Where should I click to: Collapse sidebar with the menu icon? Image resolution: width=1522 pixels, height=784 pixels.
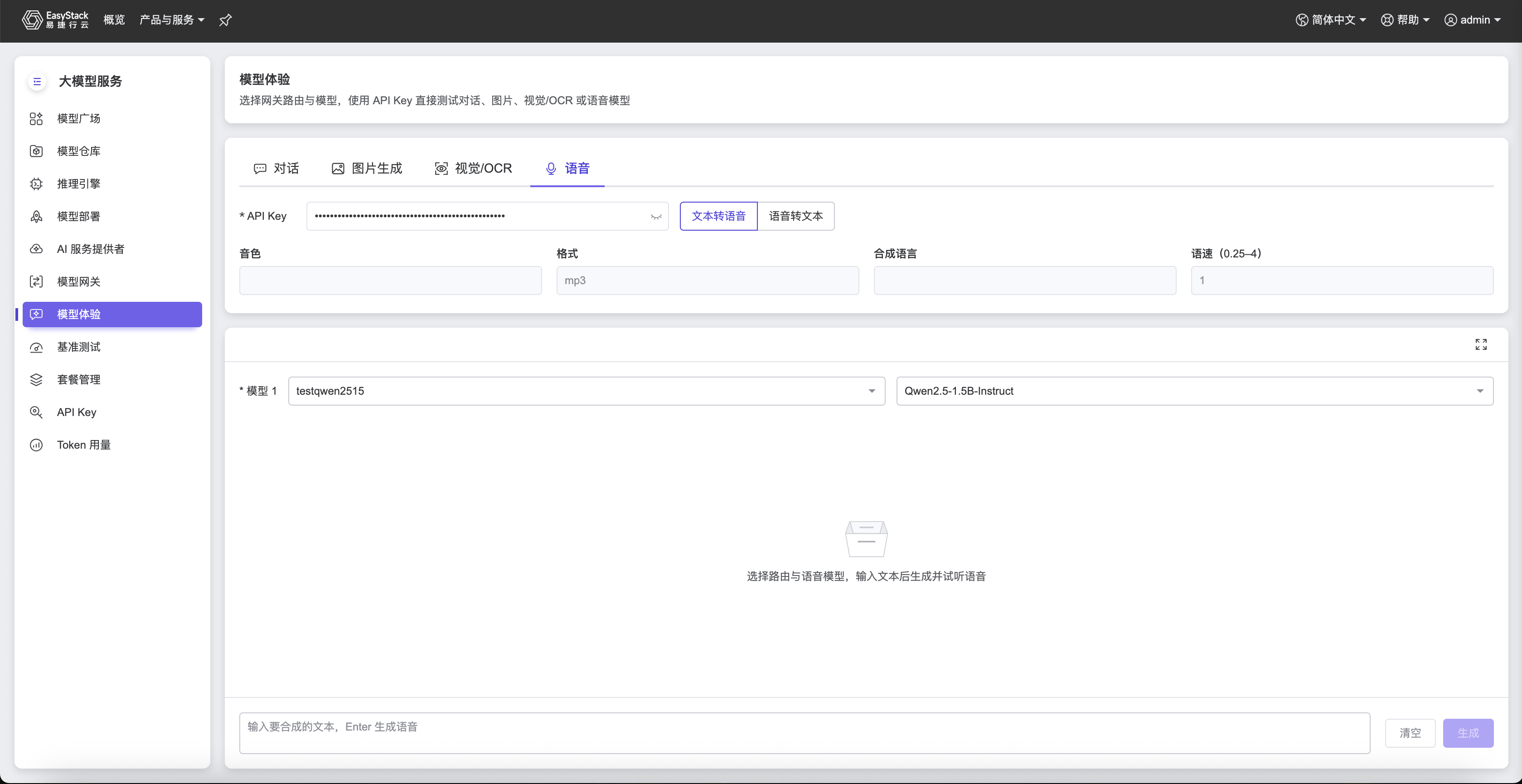tap(37, 82)
